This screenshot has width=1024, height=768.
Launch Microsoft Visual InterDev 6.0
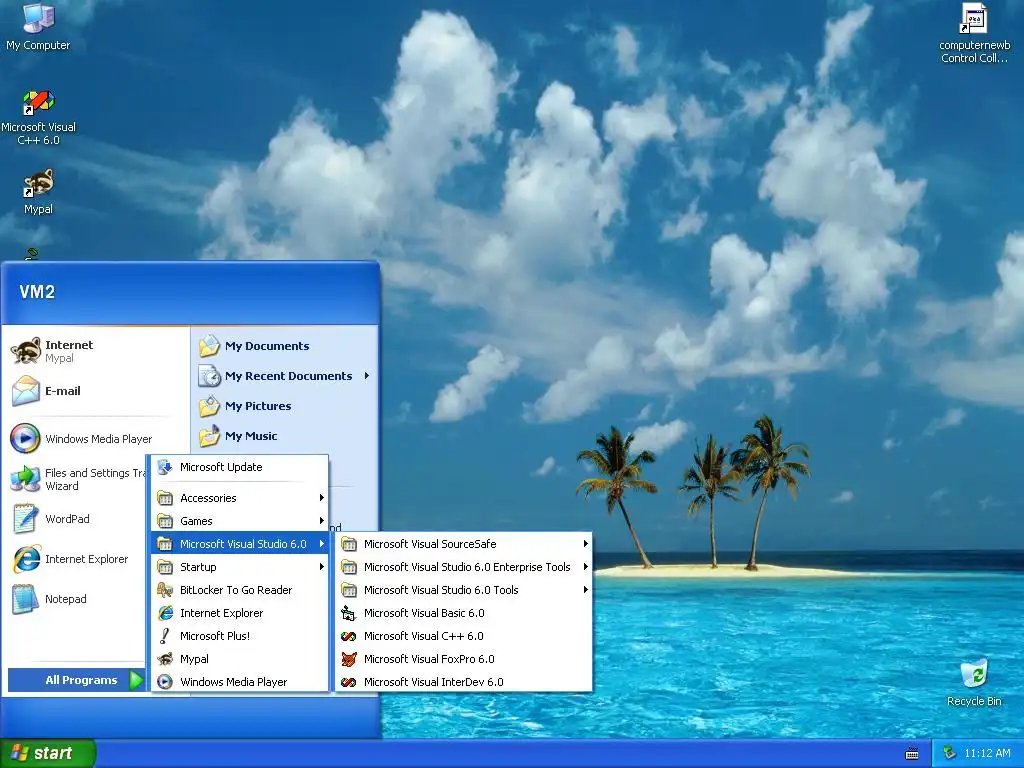[464, 682]
